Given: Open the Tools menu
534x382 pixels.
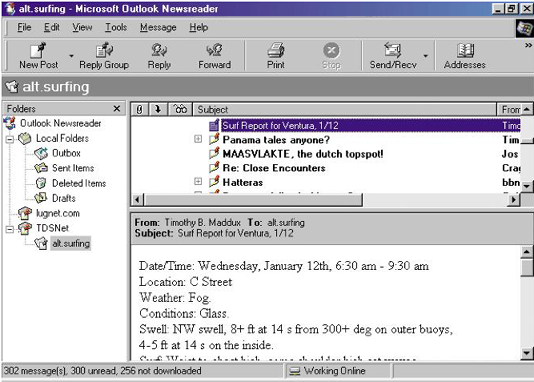Looking at the screenshot, I should pyautogui.click(x=116, y=27).
